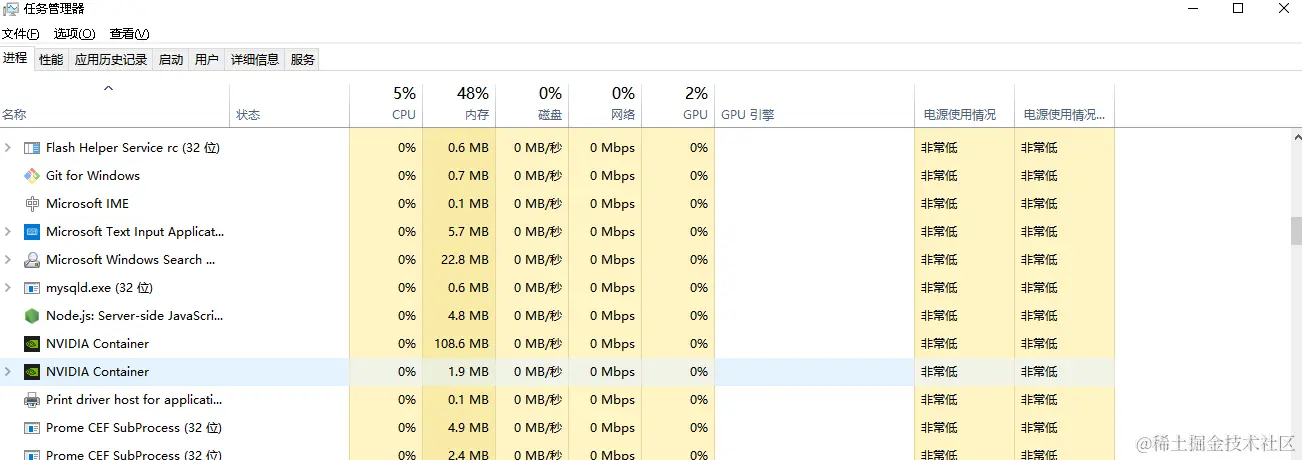This screenshot has width=1302, height=460.
Task: Click the mysqld.exe process icon
Action: 31,288
